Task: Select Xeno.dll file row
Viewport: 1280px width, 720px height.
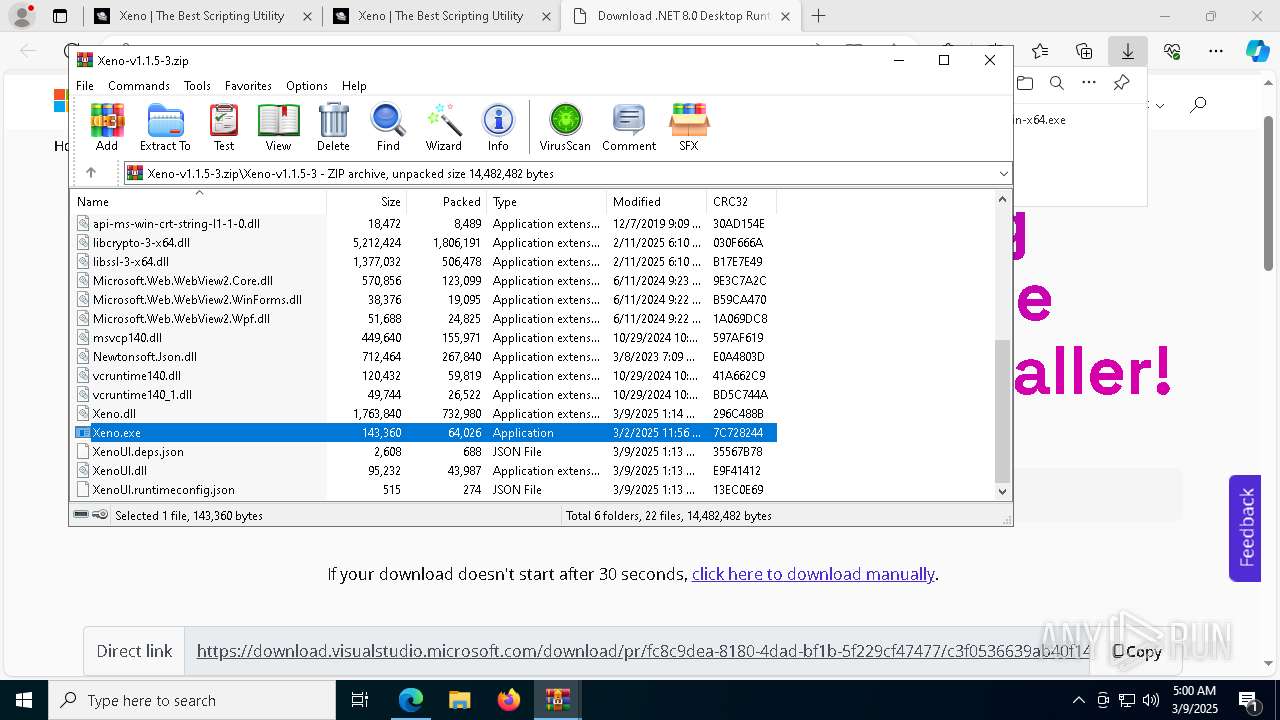Action: click(425, 414)
